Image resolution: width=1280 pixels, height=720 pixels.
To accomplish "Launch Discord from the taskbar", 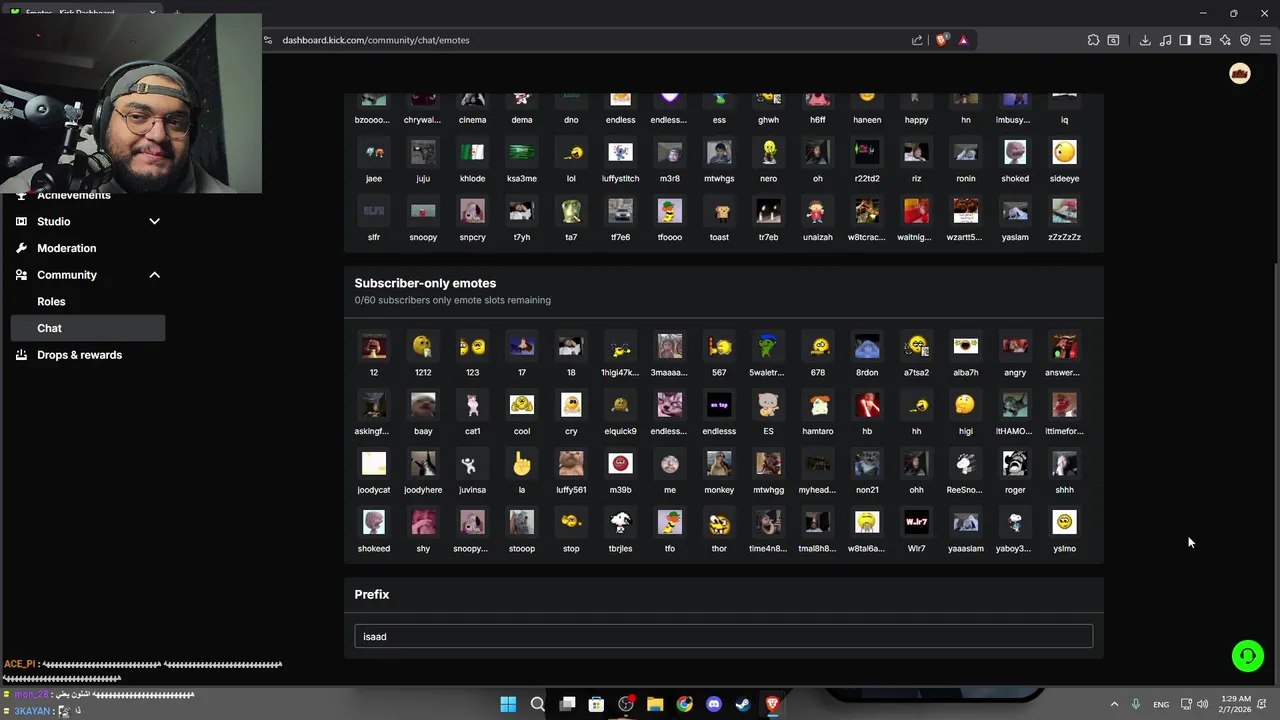I will point(713,704).
